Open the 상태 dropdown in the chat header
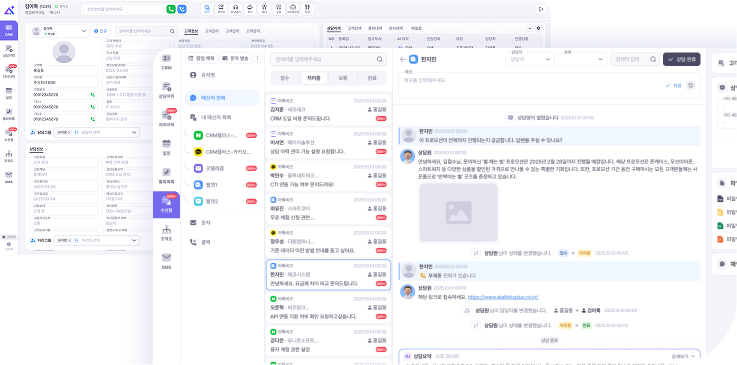Screen dimensions: 737x365 [582, 59]
